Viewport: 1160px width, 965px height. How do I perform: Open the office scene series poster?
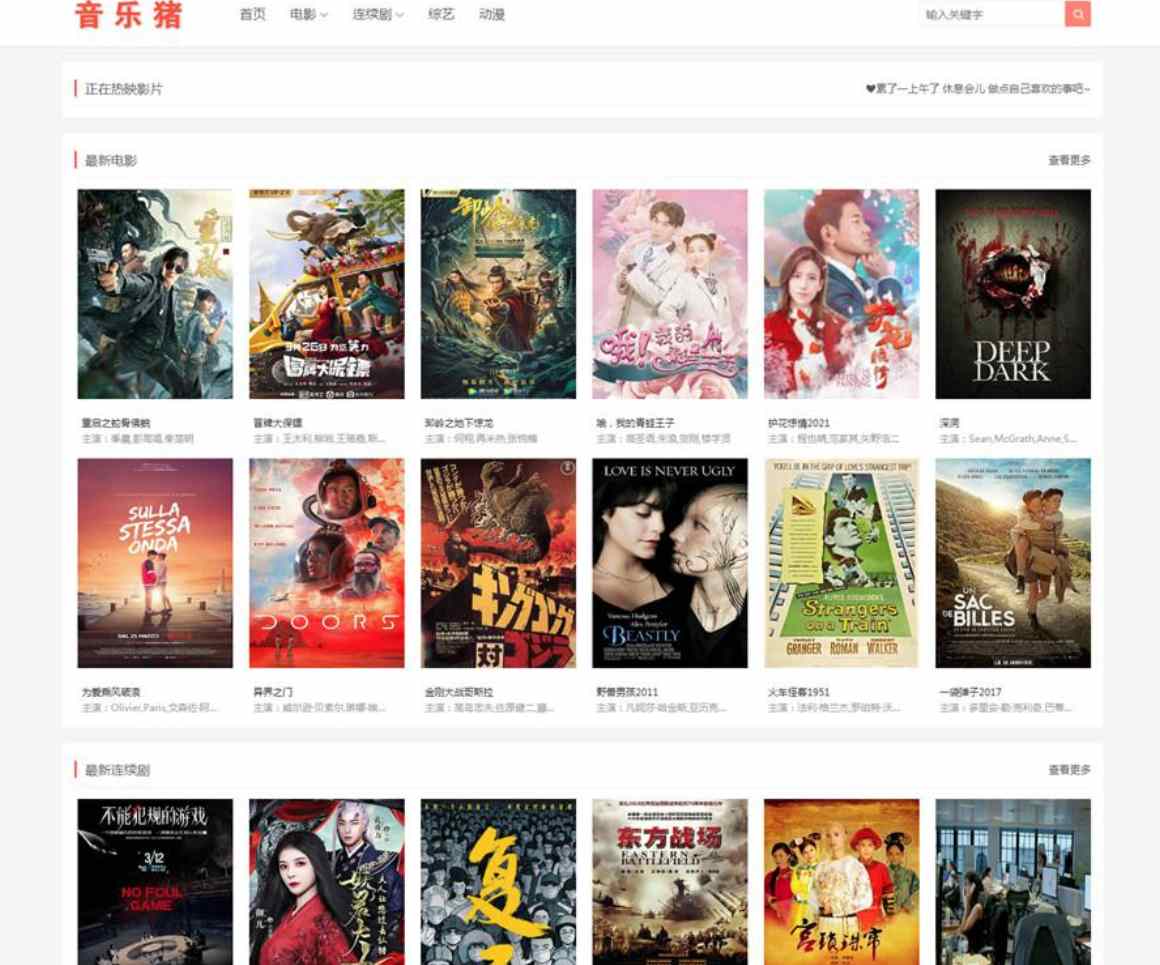[x=1013, y=881]
